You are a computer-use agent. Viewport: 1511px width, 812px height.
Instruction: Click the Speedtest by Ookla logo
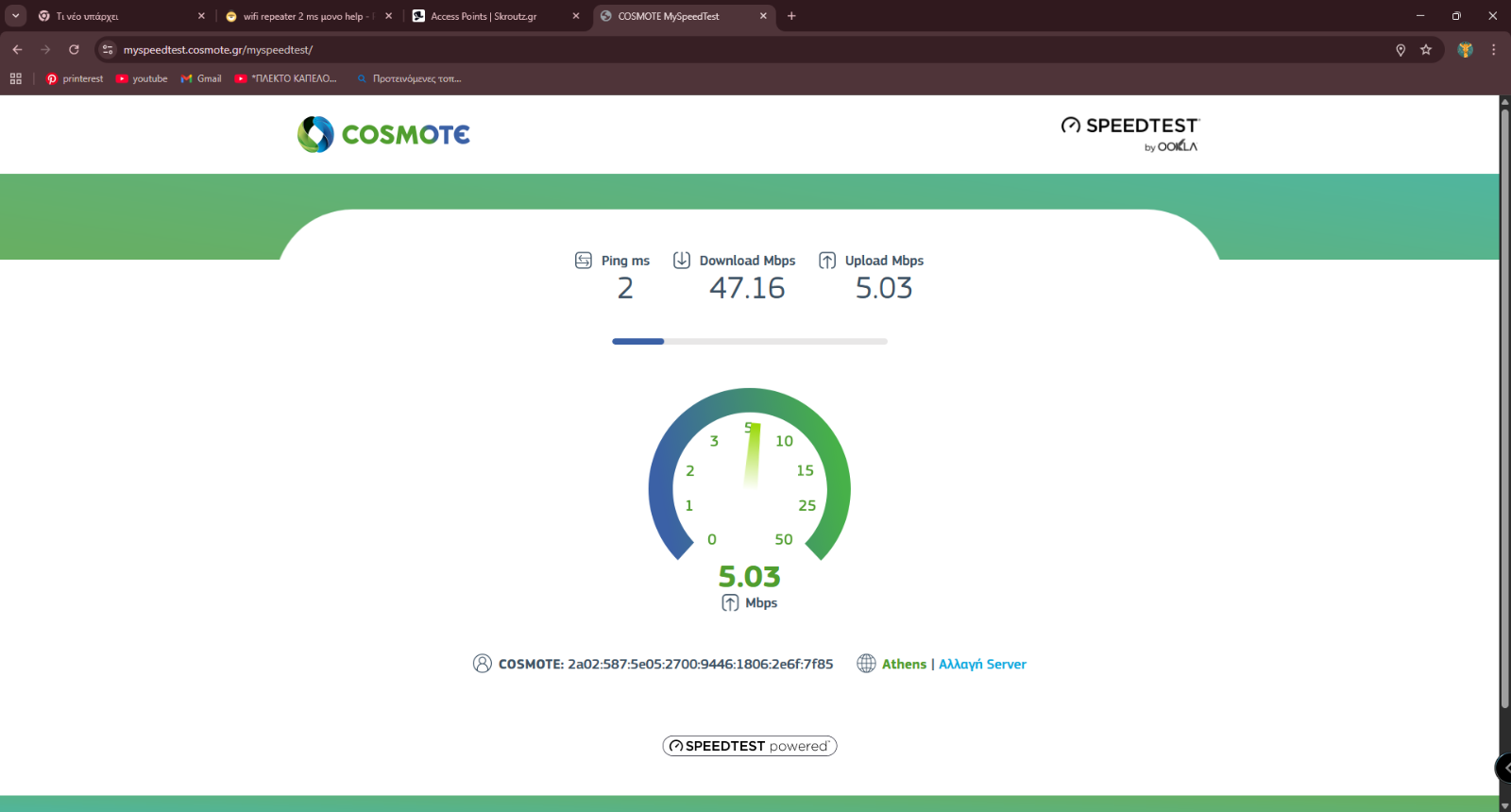tap(1129, 133)
